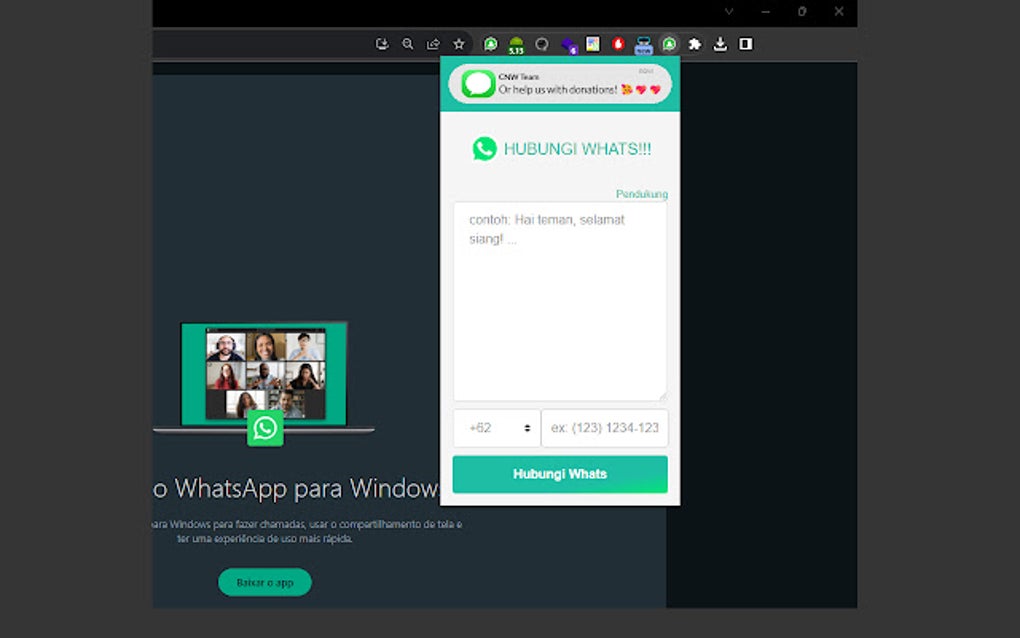Click the highlighted active WhatsApp extension icon
Screen dimensions: 1020x638
click(x=669, y=44)
